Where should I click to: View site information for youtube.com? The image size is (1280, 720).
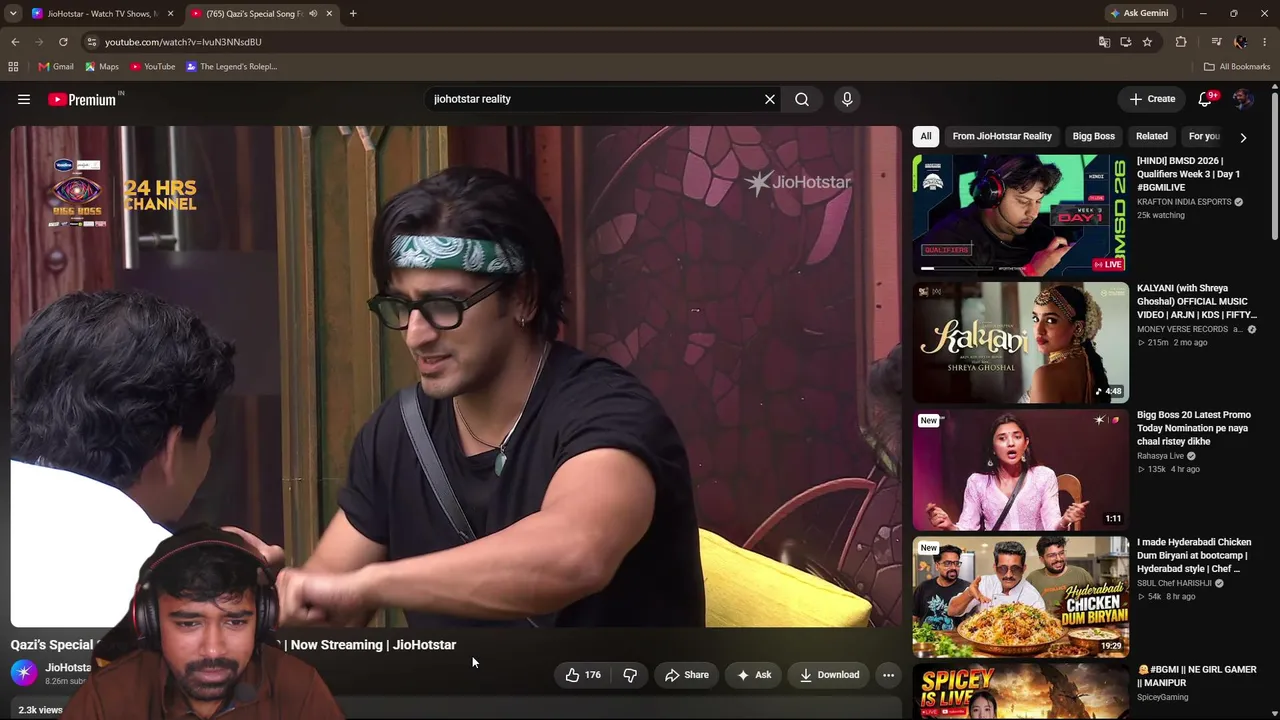click(91, 42)
